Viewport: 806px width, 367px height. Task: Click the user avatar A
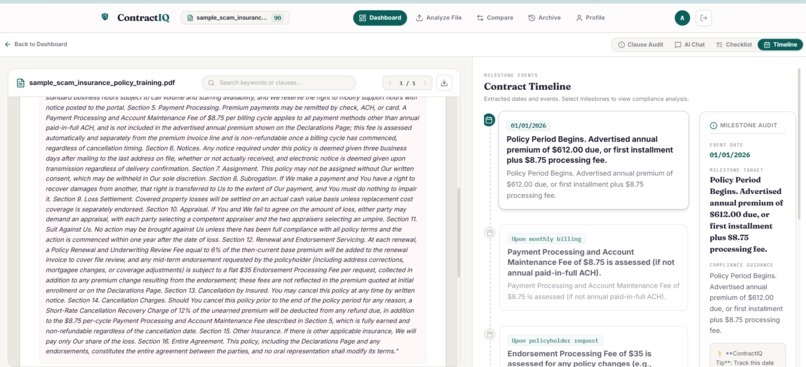click(x=682, y=18)
